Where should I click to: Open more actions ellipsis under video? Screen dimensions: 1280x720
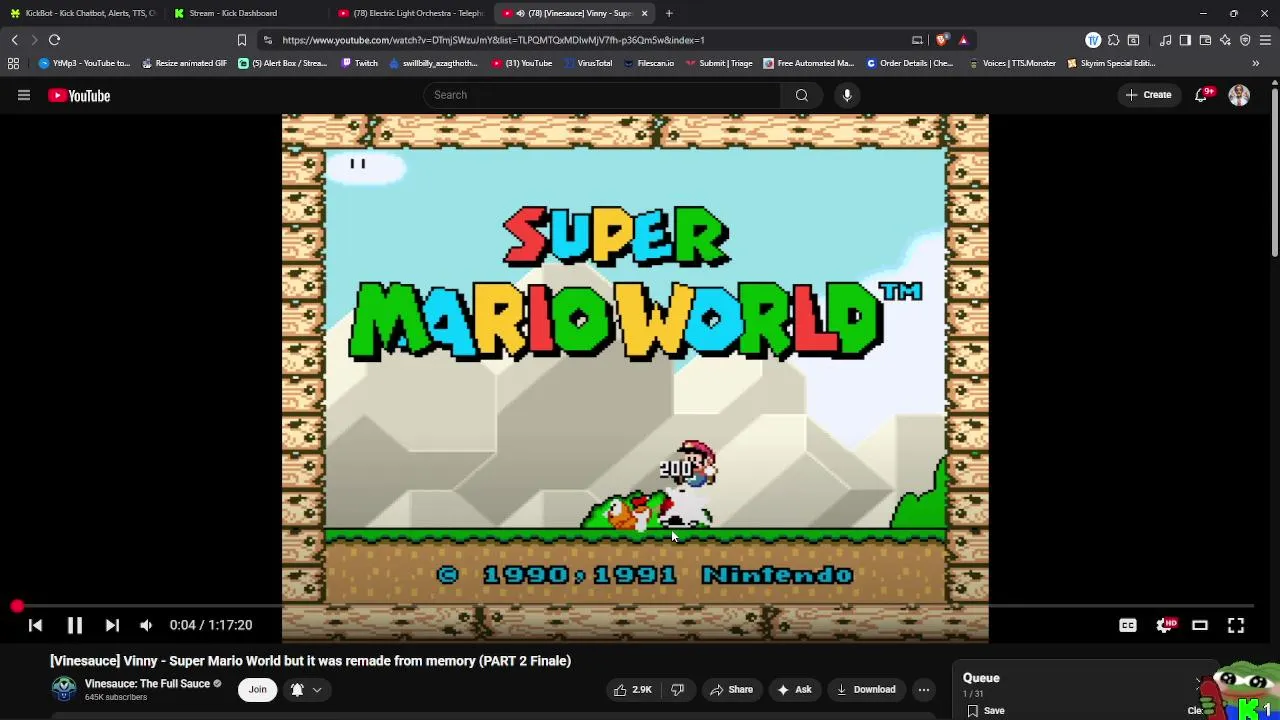click(924, 689)
